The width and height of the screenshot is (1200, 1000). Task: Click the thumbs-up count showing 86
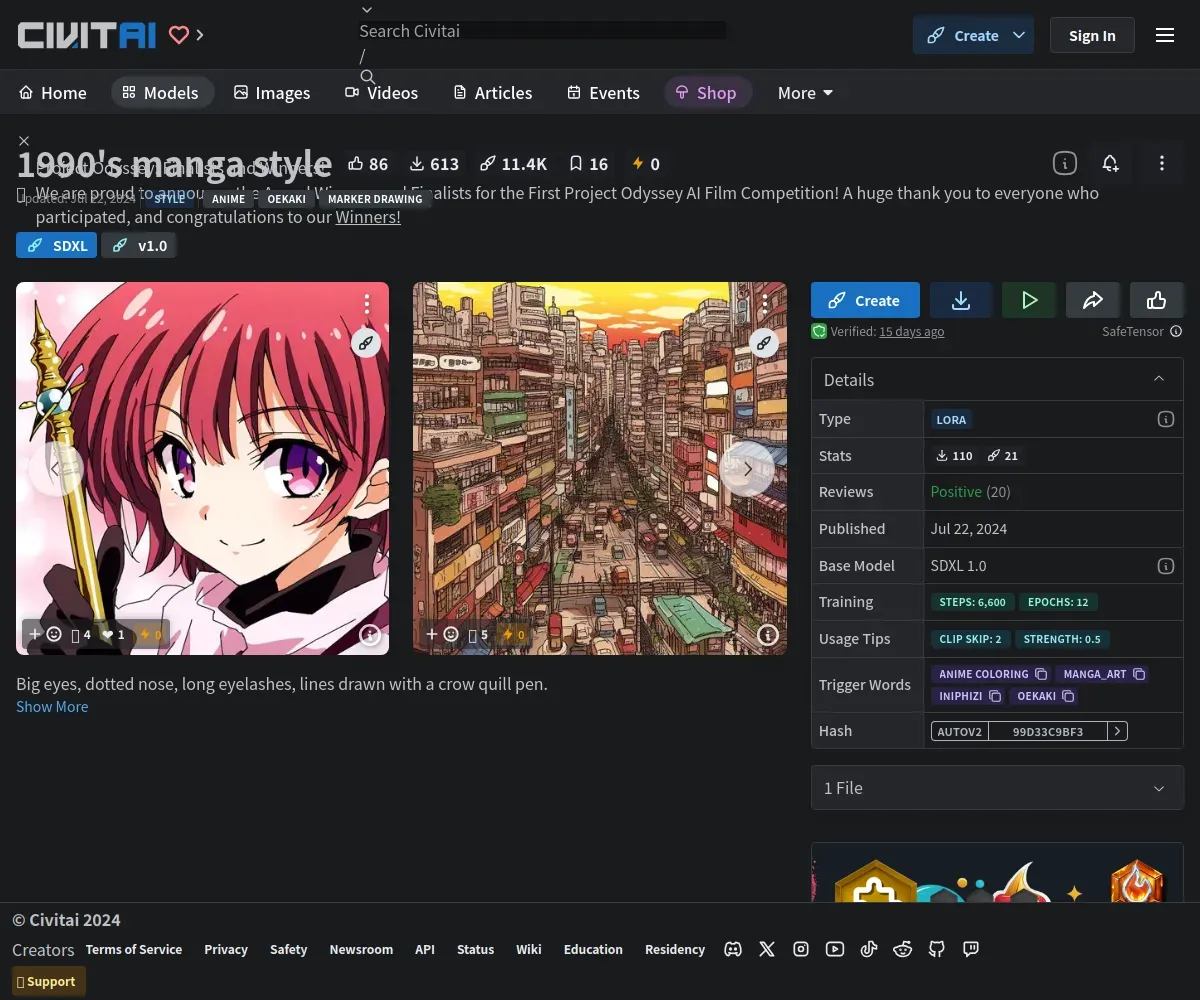(x=367, y=164)
